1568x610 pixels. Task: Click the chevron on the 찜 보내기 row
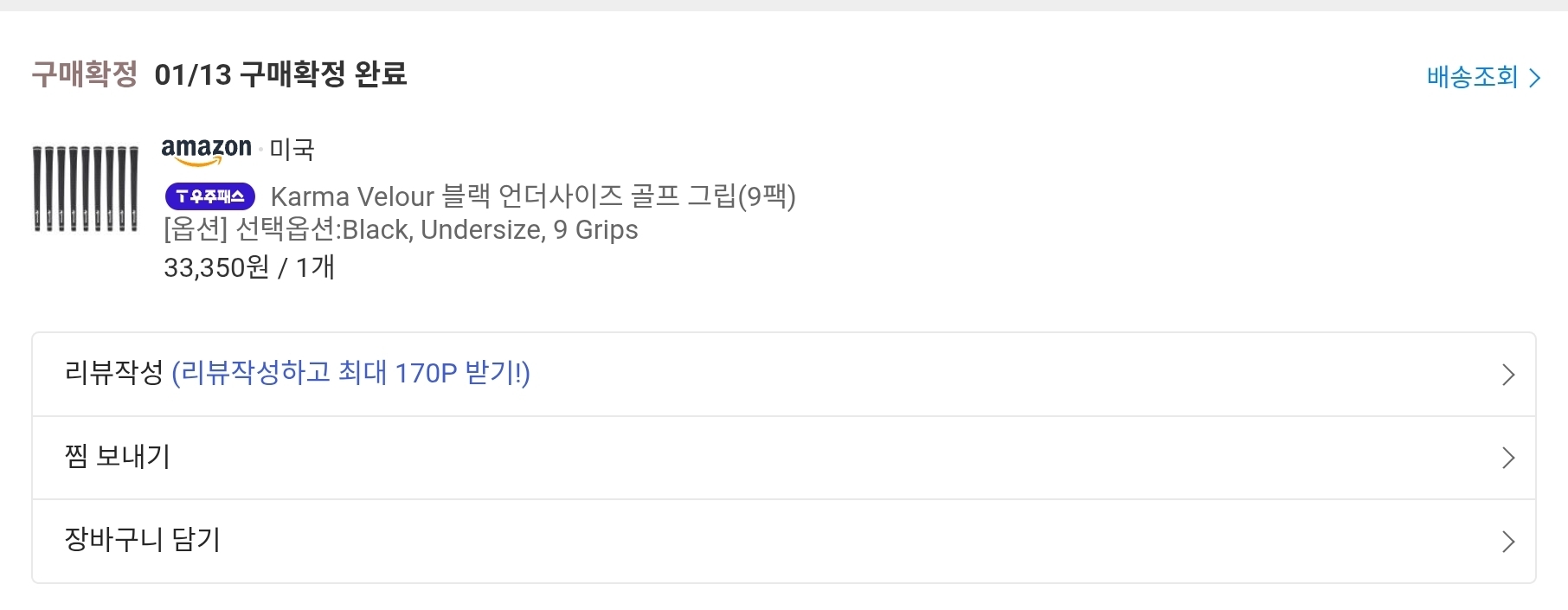[1508, 458]
